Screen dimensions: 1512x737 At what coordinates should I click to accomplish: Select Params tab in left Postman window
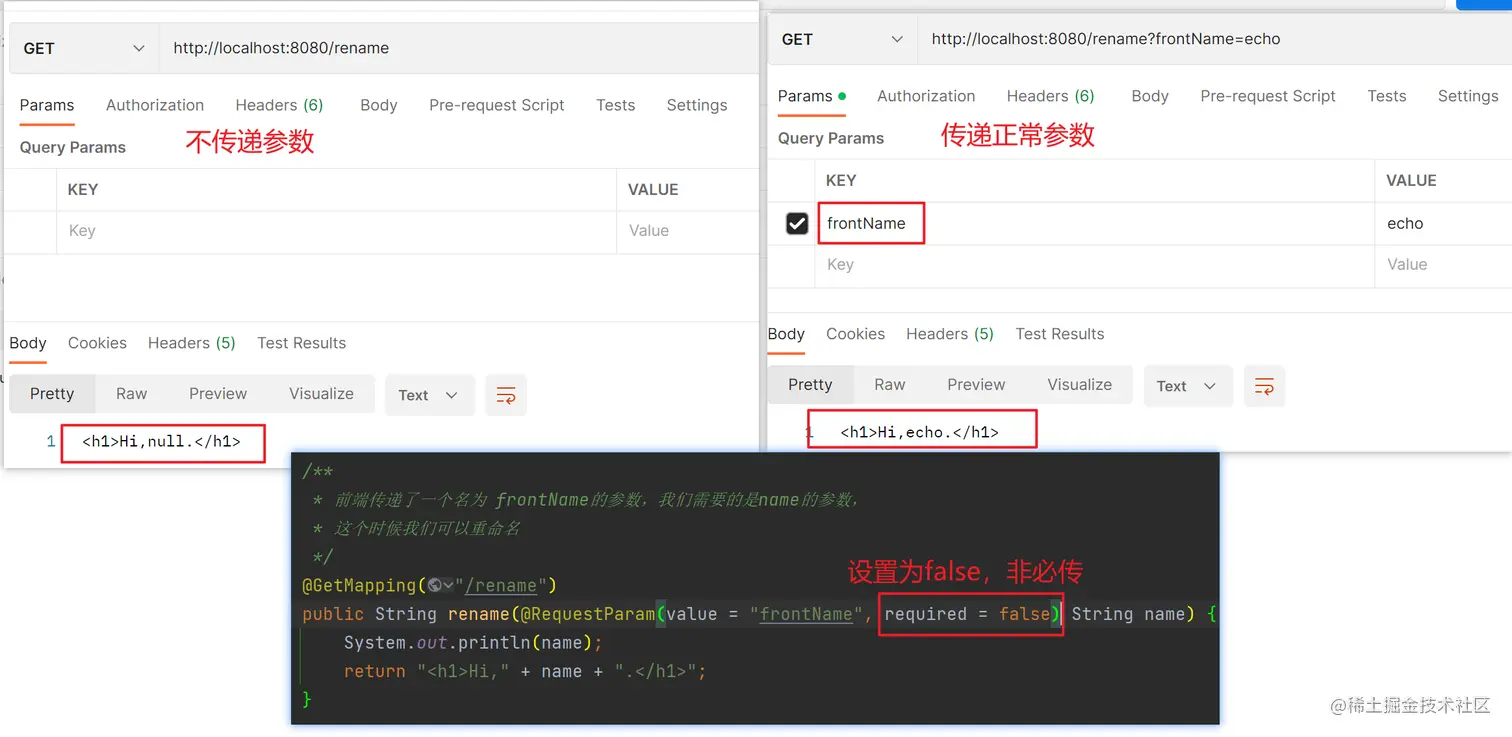point(47,105)
